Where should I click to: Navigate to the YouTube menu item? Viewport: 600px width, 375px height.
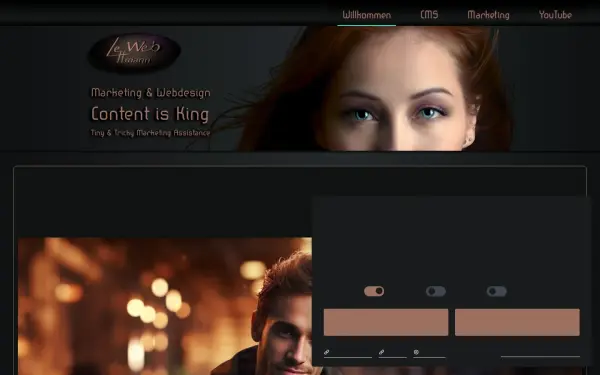click(x=555, y=15)
